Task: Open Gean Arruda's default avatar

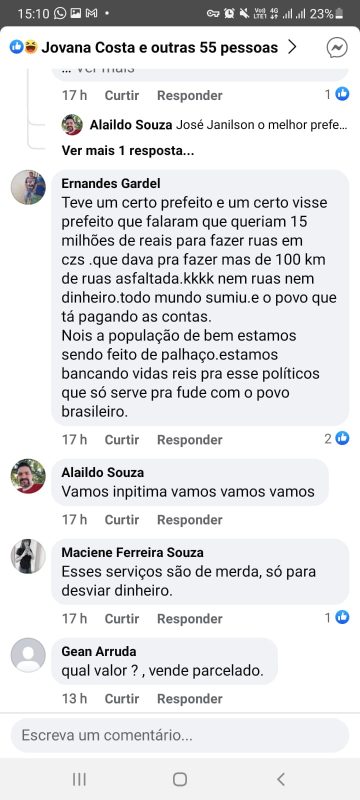Action: [x=28, y=655]
